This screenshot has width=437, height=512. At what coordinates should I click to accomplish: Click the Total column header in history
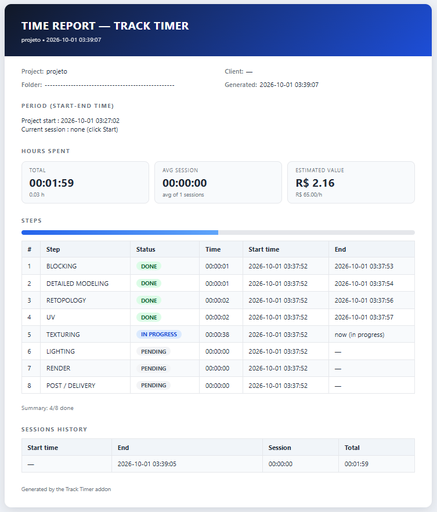[352, 448]
